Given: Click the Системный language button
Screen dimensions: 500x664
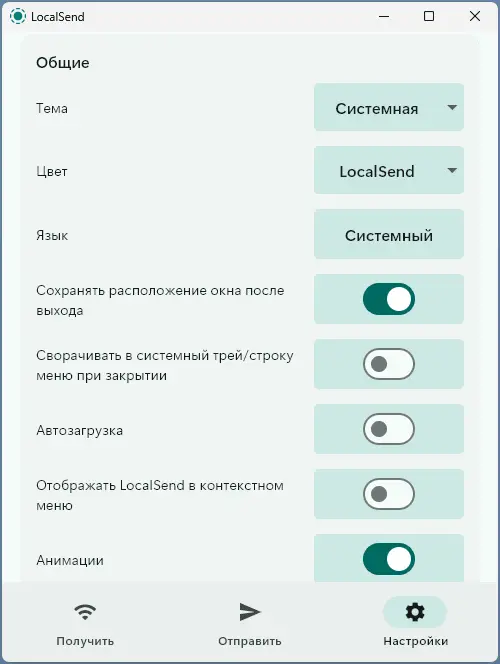Looking at the screenshot, I should click(x=389, y=234).
